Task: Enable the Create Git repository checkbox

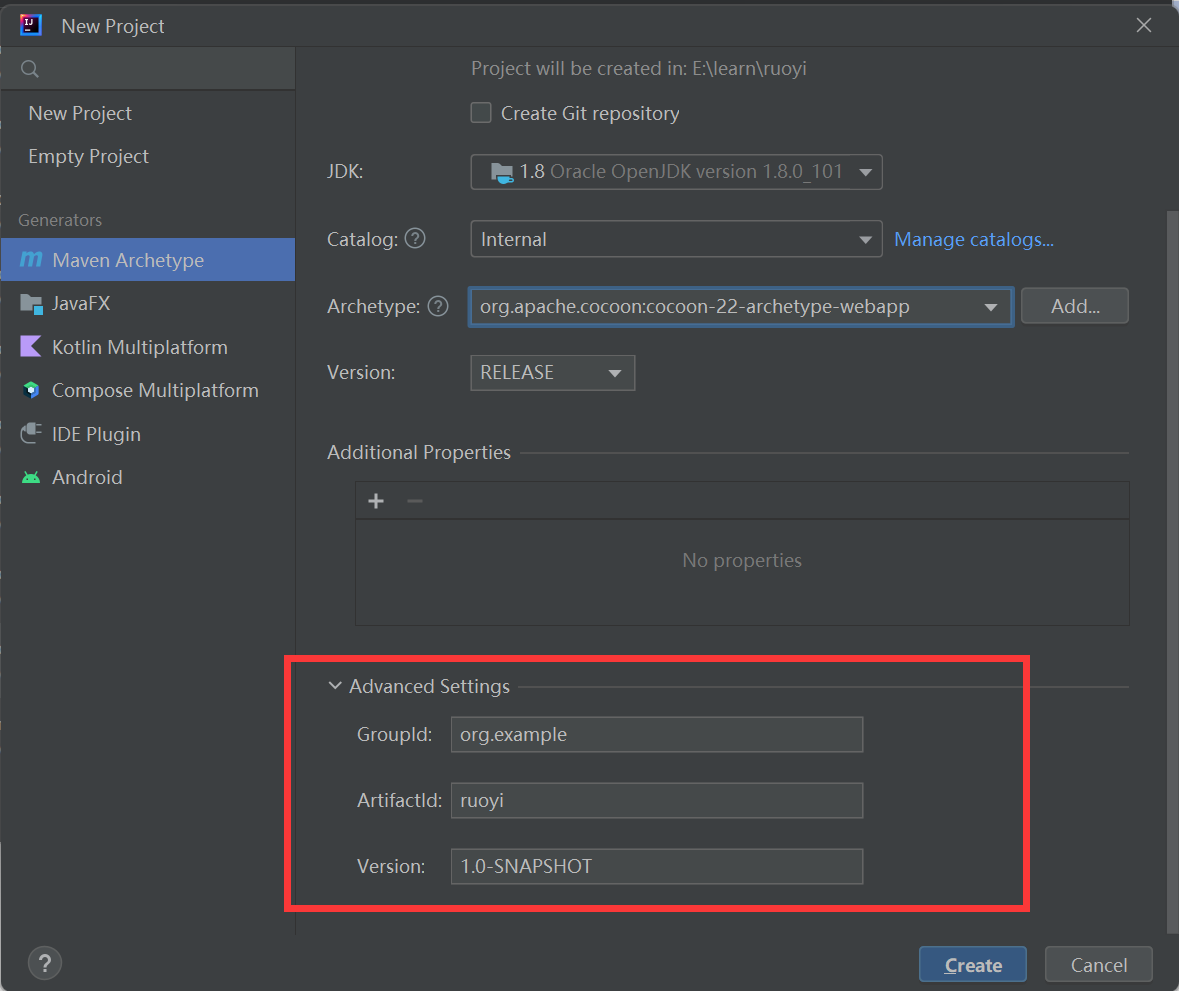Action: (481, 113)
